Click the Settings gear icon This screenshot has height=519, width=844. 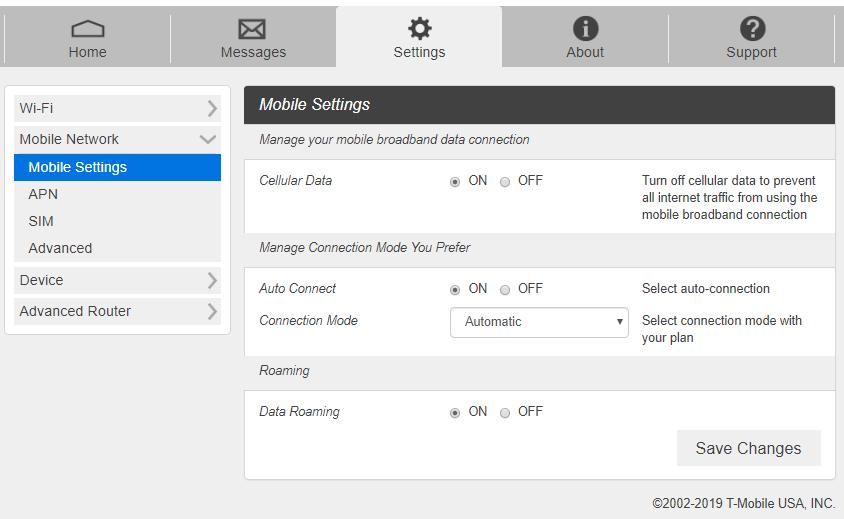tap(419, 29)
